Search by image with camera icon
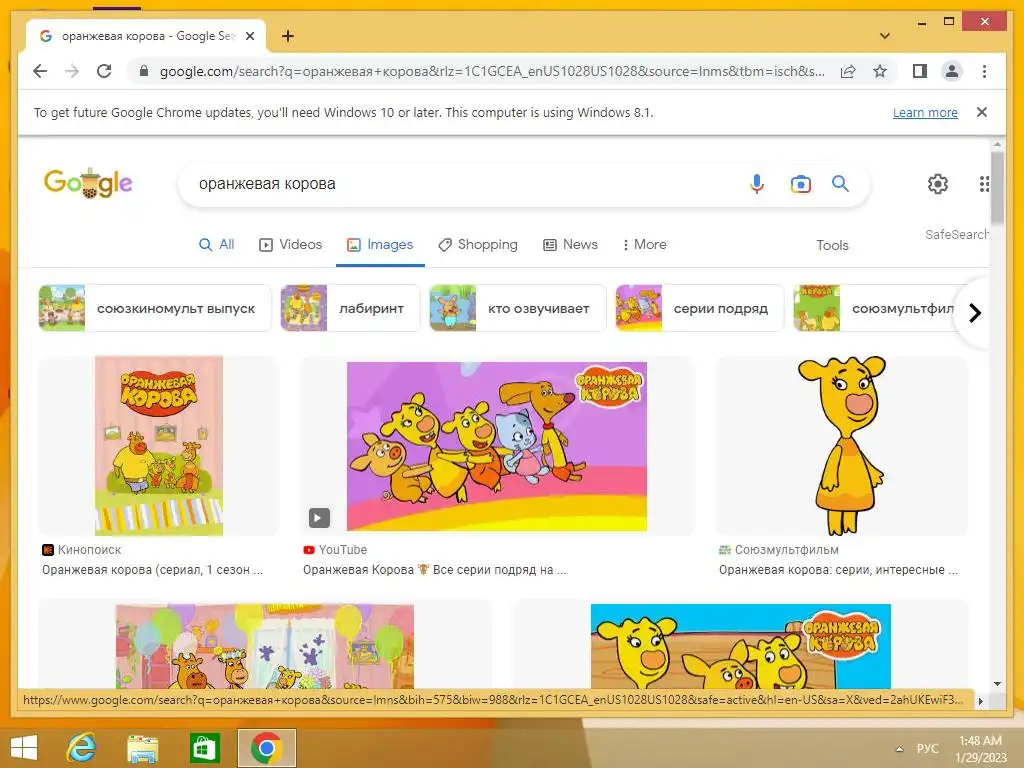1024x768 pixels. click(801, 184)
